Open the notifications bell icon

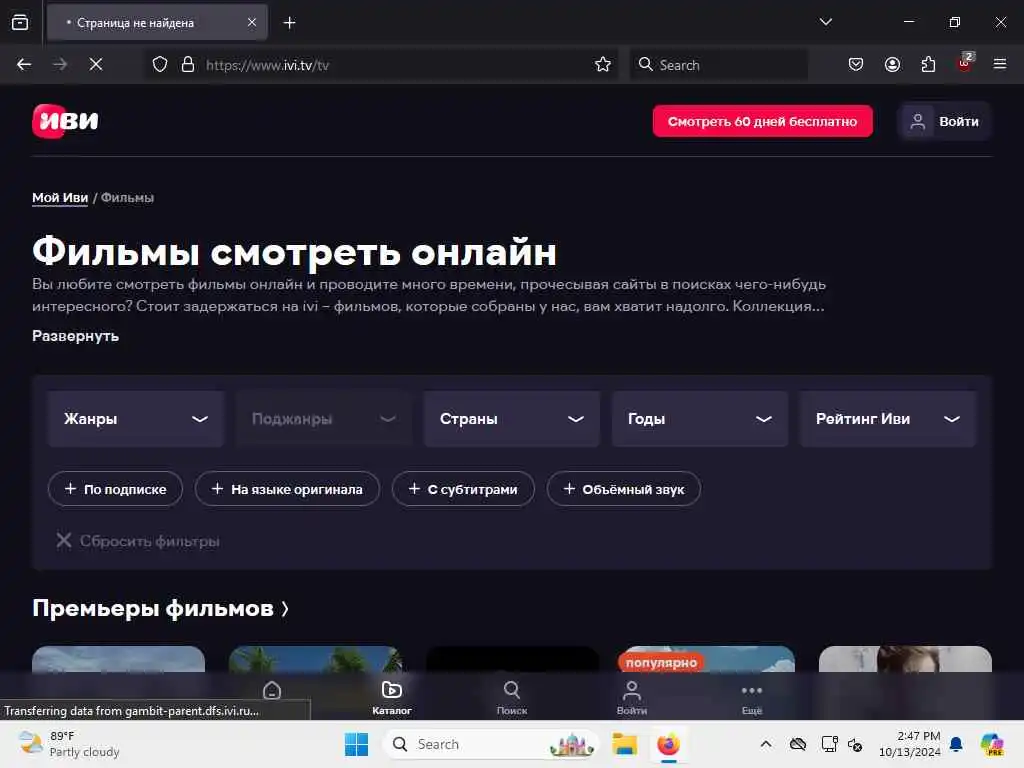956,744
